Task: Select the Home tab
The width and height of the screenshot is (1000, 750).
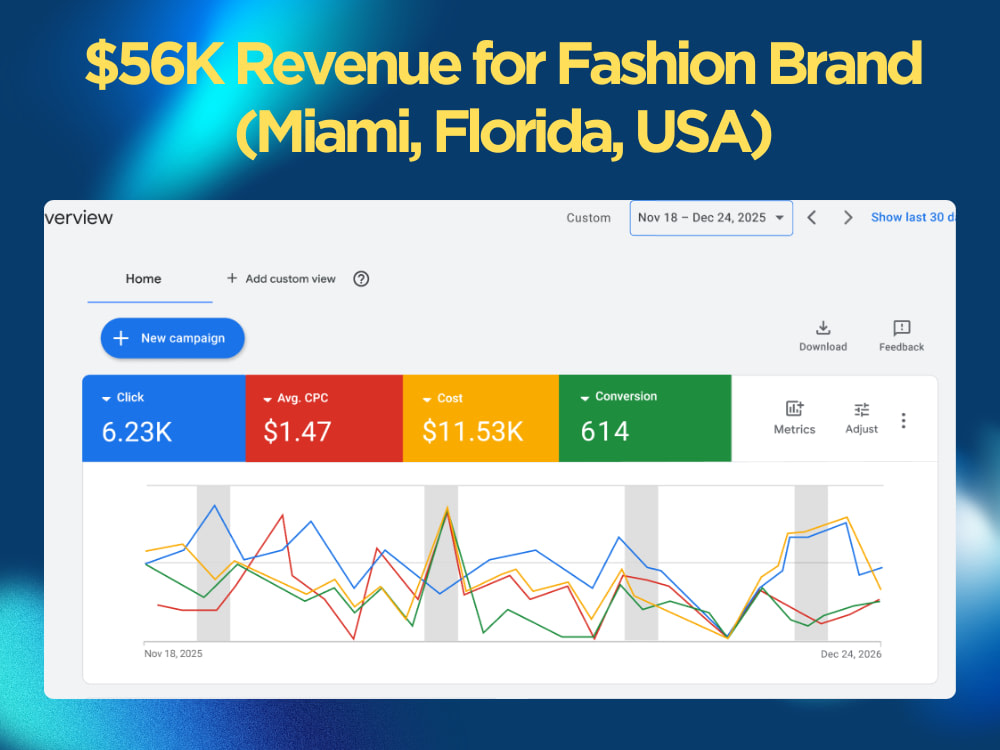Action: click(x=143, y=279)
